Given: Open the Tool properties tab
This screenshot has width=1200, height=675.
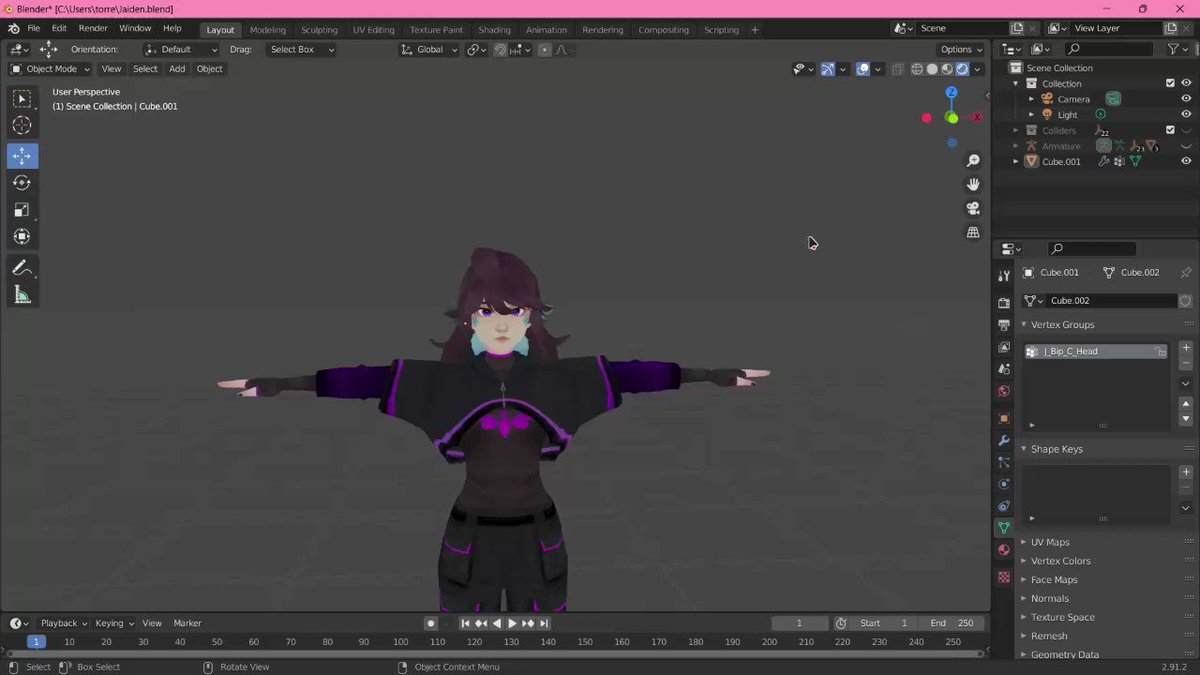Looking at the screenshot, I should coord(1004,276).
